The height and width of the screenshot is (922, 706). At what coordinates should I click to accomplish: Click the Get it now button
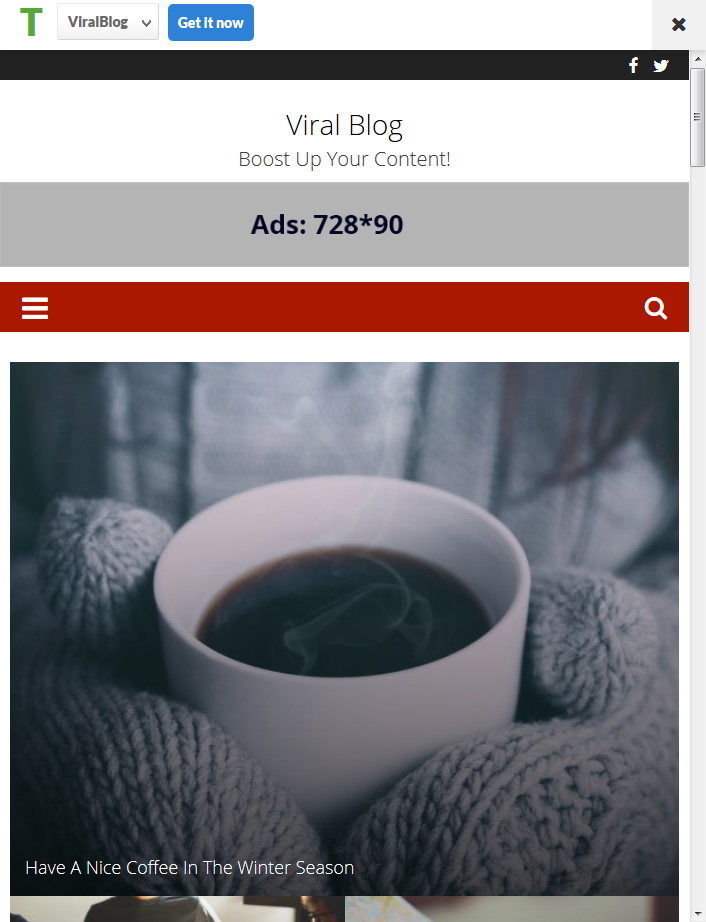click(210, 22)
